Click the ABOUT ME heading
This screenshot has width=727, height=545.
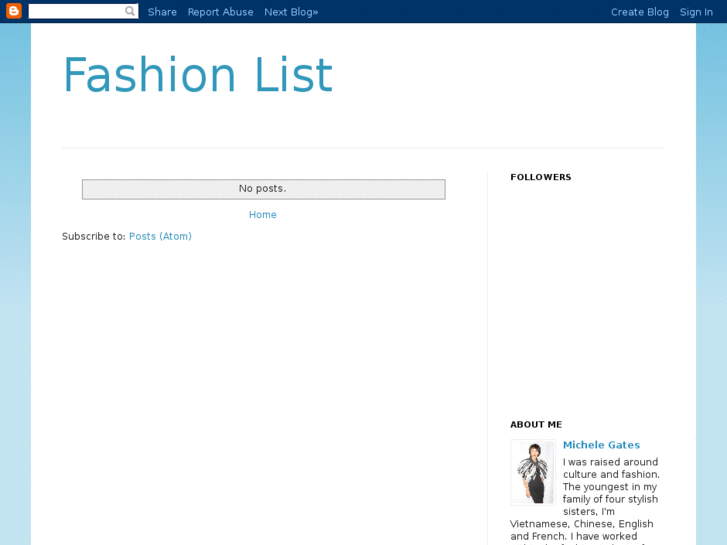[536, 424]
